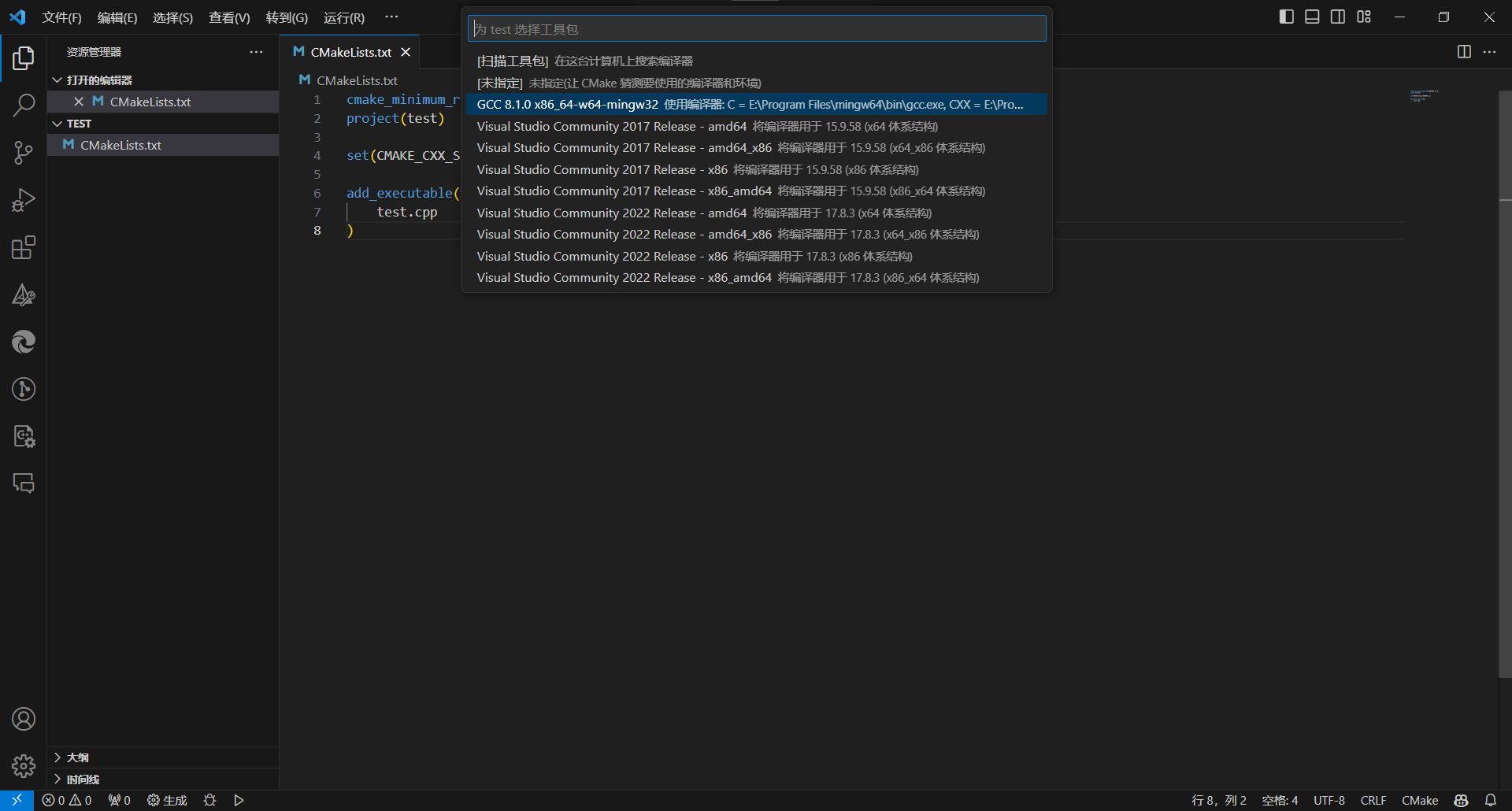
Task: Click the 生成 build button in status bar
Action: 167,800
